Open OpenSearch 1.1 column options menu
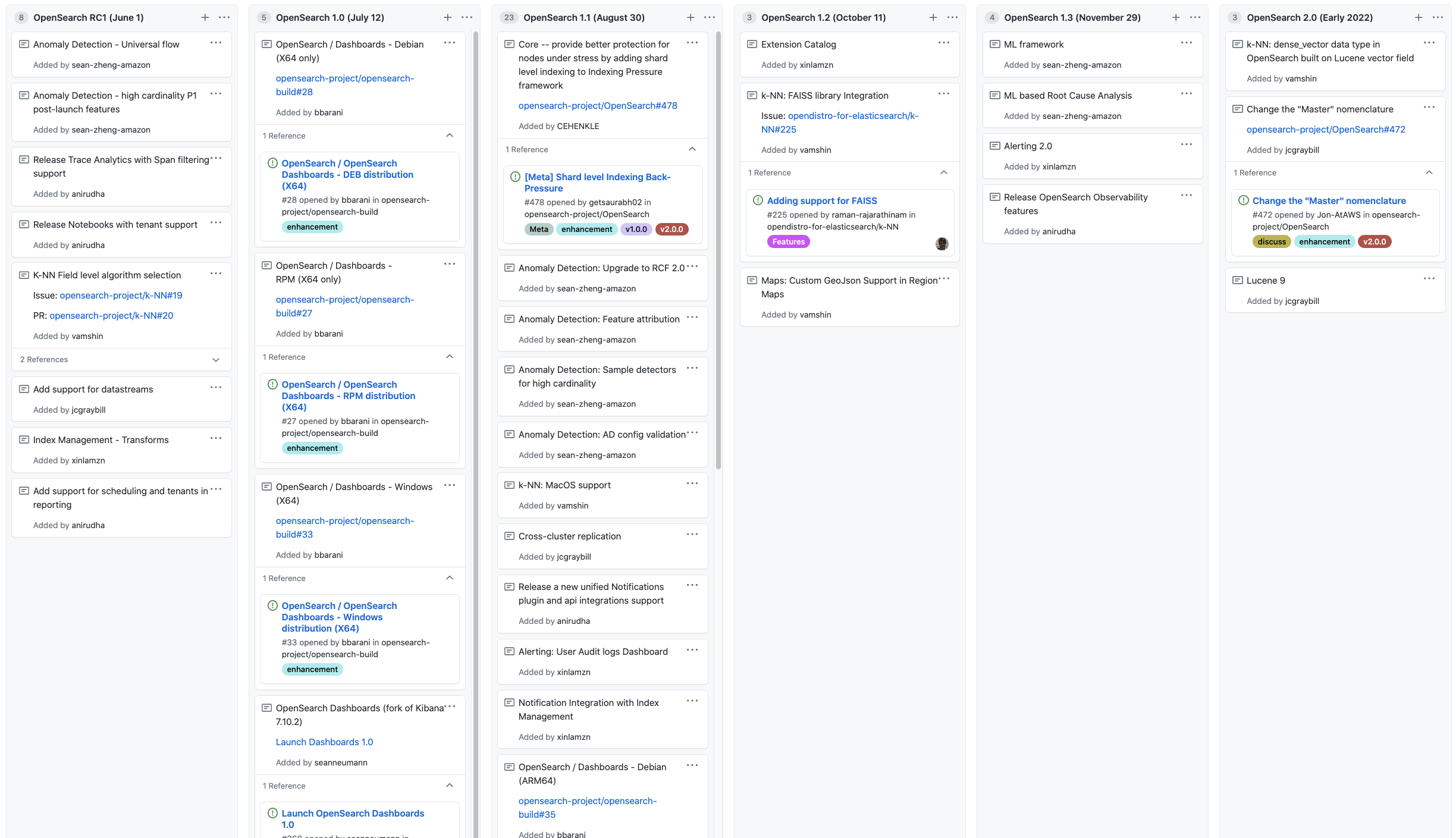The image size is (1456, 838). tap(710, 18)
